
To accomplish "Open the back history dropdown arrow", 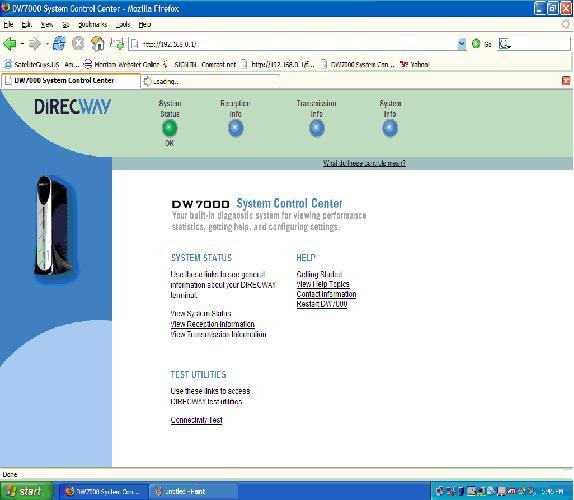I will tap(22, 44).
